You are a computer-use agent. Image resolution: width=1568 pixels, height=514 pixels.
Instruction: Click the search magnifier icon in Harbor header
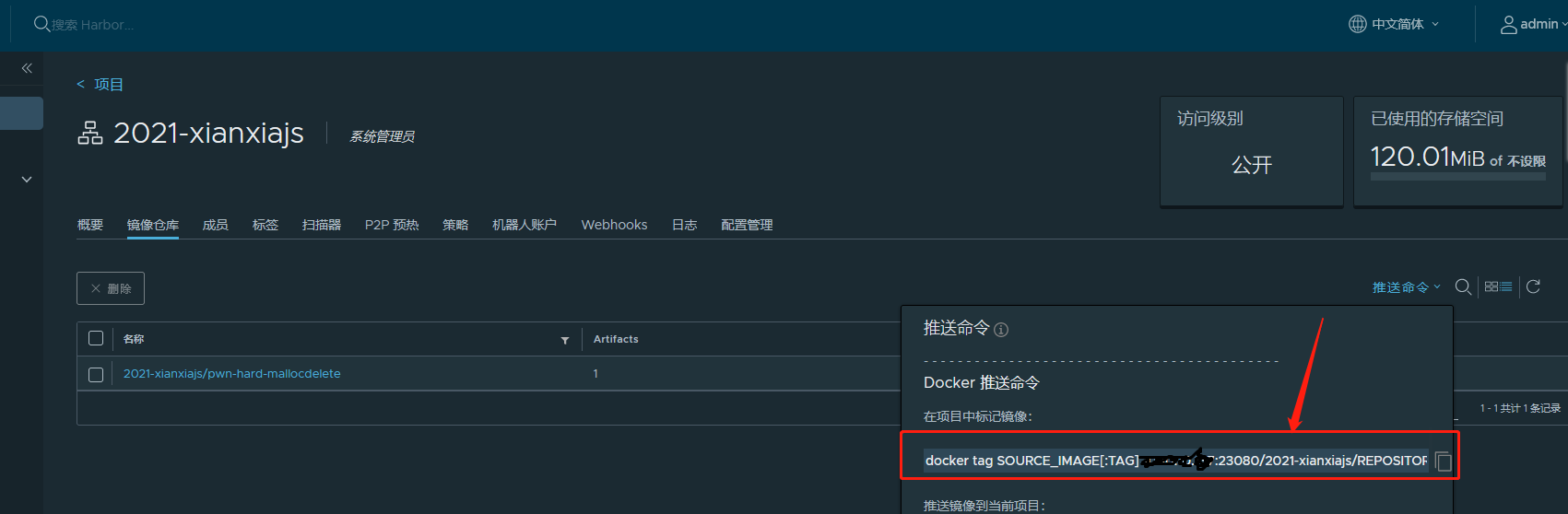(41, 24)
